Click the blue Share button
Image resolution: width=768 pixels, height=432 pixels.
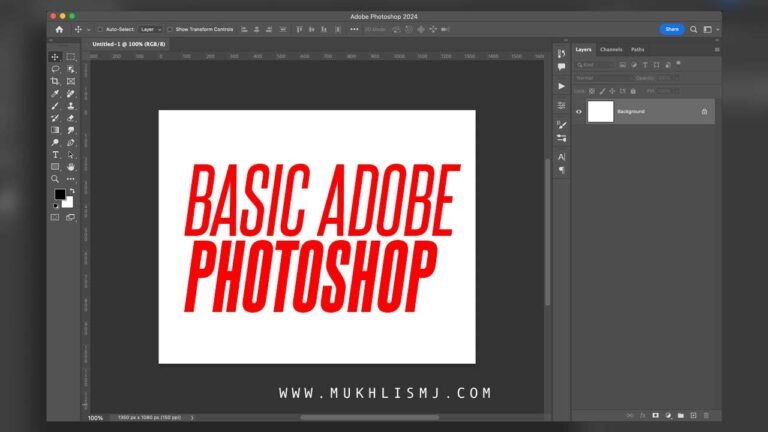671,29
